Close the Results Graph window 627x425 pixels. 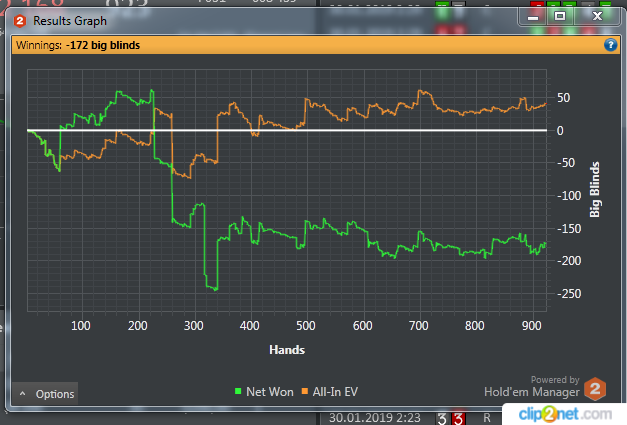point(597,16)
